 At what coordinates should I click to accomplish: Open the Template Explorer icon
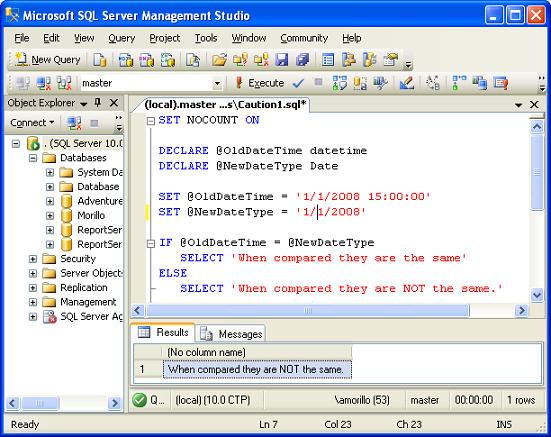[x=370, y=60]
